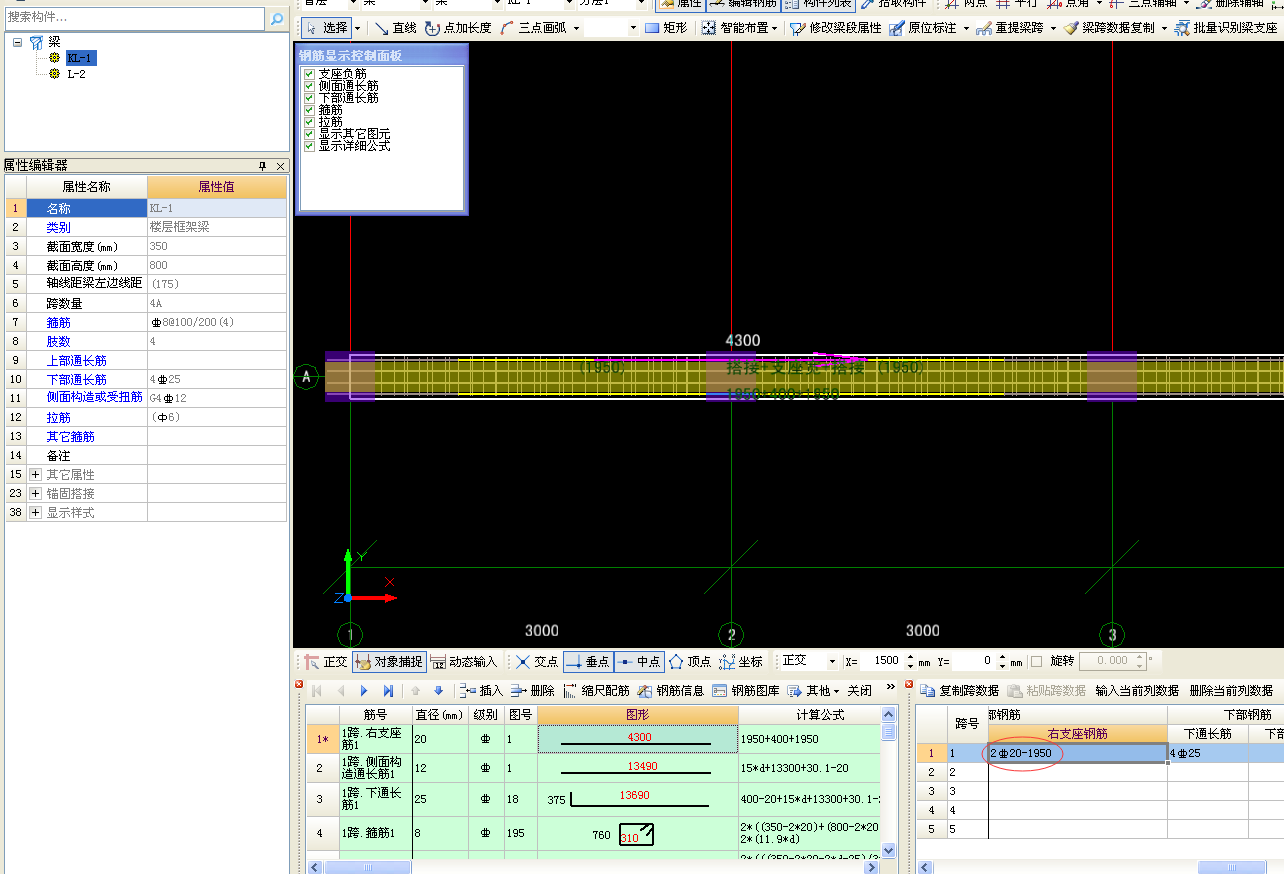Choose the 直线 line drawing tool
Viewport: 1284px width, 874px height.
click(396, 28)
